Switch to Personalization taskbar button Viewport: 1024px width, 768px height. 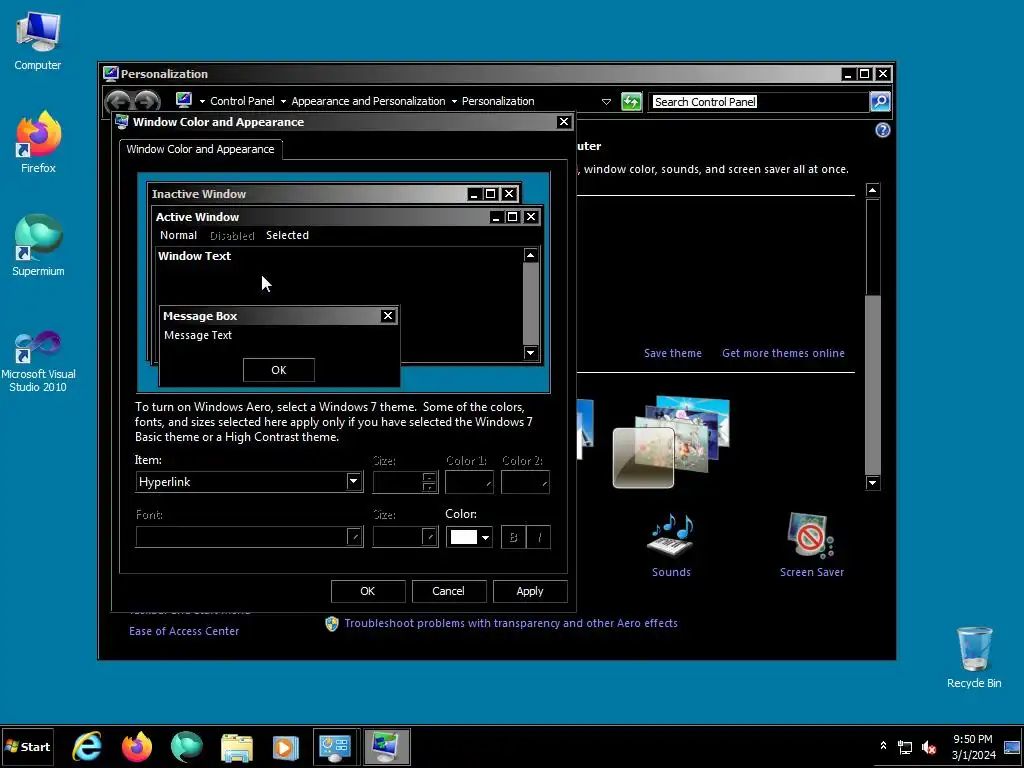[387, 746]
